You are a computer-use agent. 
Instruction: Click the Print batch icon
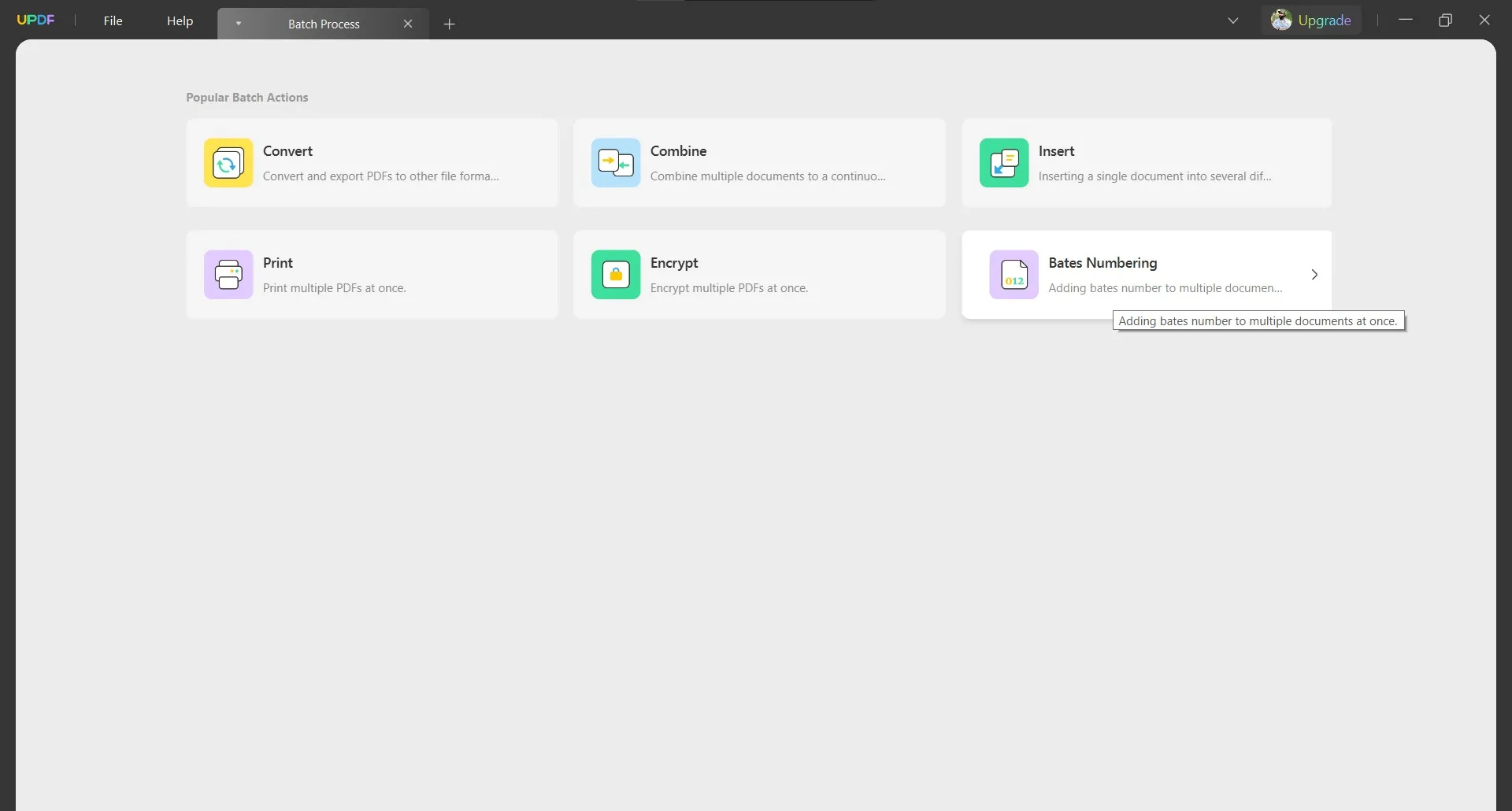click(228, 274)
